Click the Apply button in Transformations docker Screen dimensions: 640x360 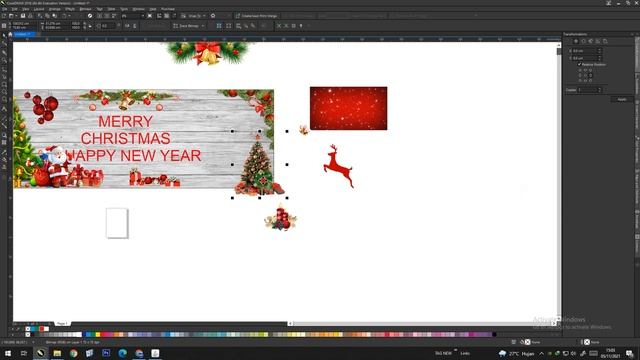click(622, 99)
